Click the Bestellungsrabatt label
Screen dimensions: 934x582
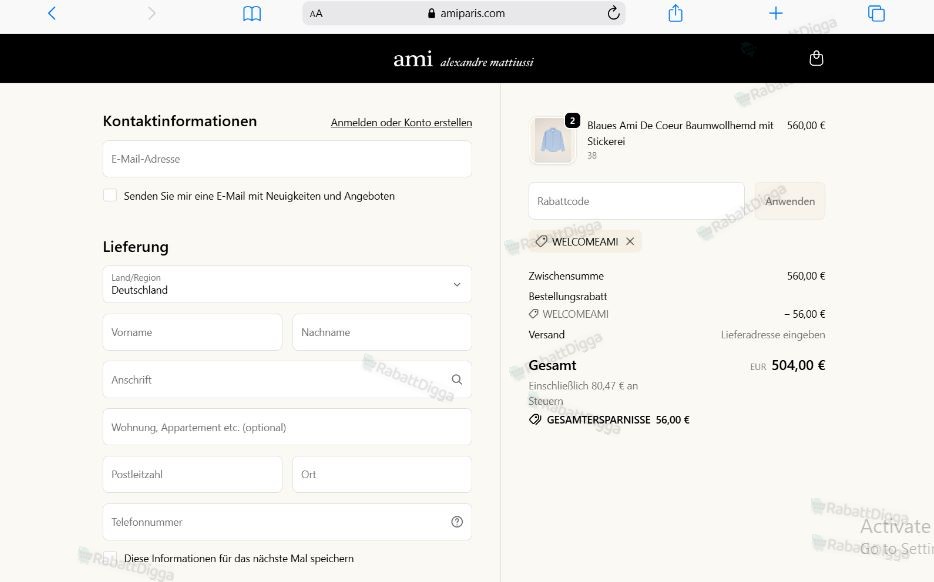[x=568, y=296]
